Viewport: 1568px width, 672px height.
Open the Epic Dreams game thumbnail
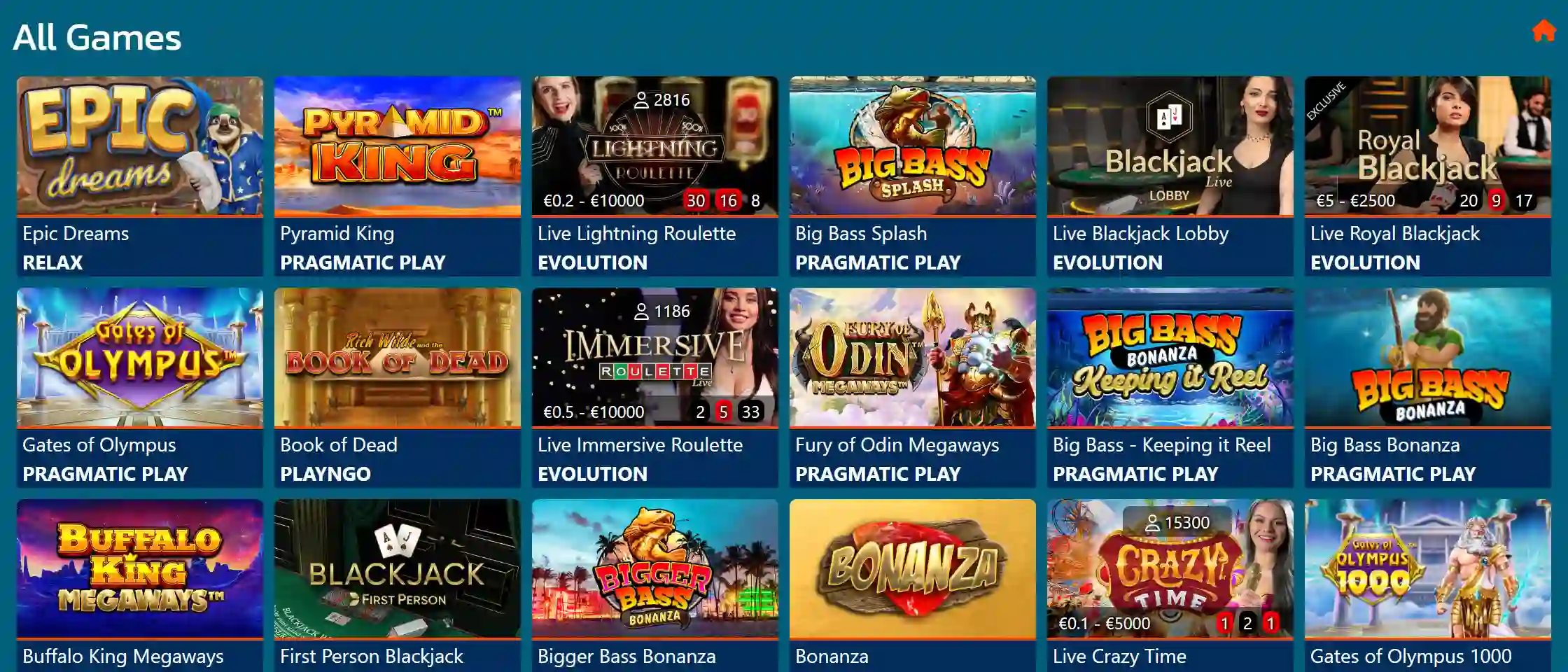(x=140, y=146)
